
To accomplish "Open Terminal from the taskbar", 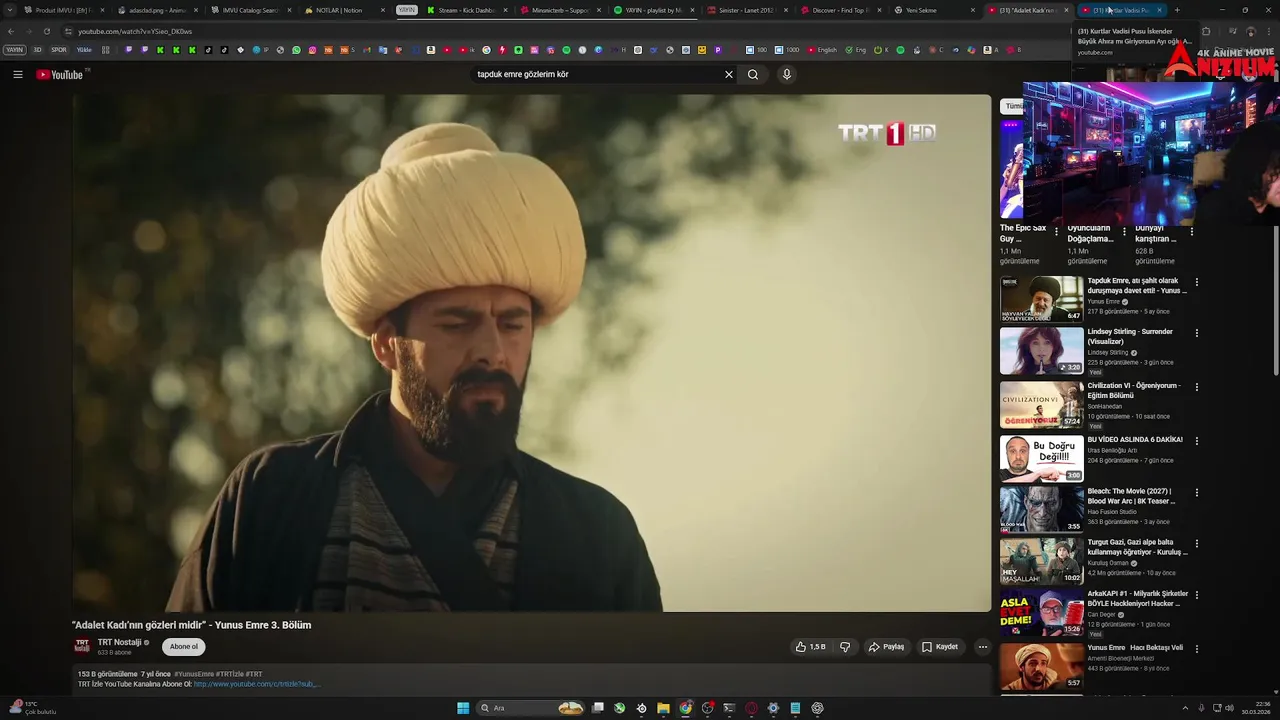I will click(x=729, y=708).
